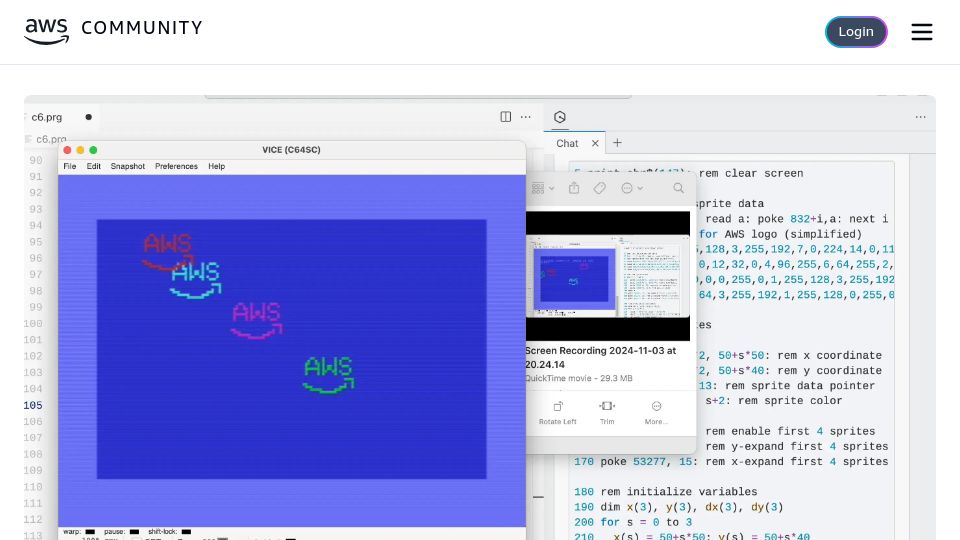Click code line 200 for s = 0 to 3
The height and width of the screenshot is (540, 960).
[633, 522]
